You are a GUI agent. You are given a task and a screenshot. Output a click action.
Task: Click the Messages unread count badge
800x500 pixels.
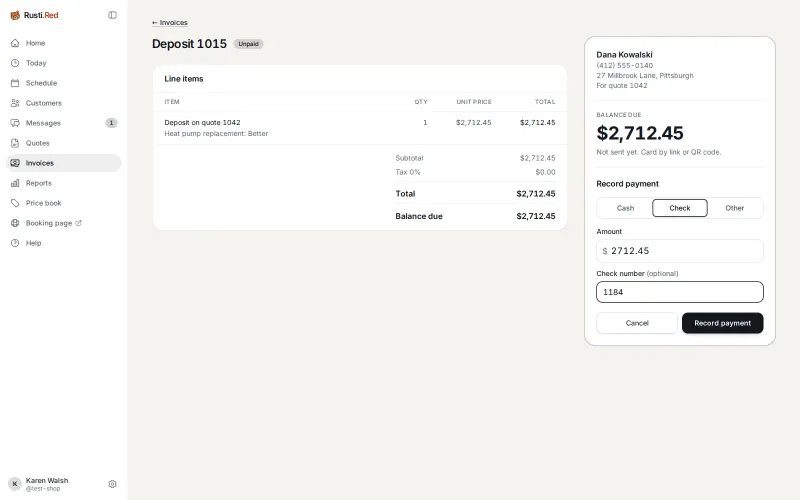pyautogui.click(x=111, y=123)
